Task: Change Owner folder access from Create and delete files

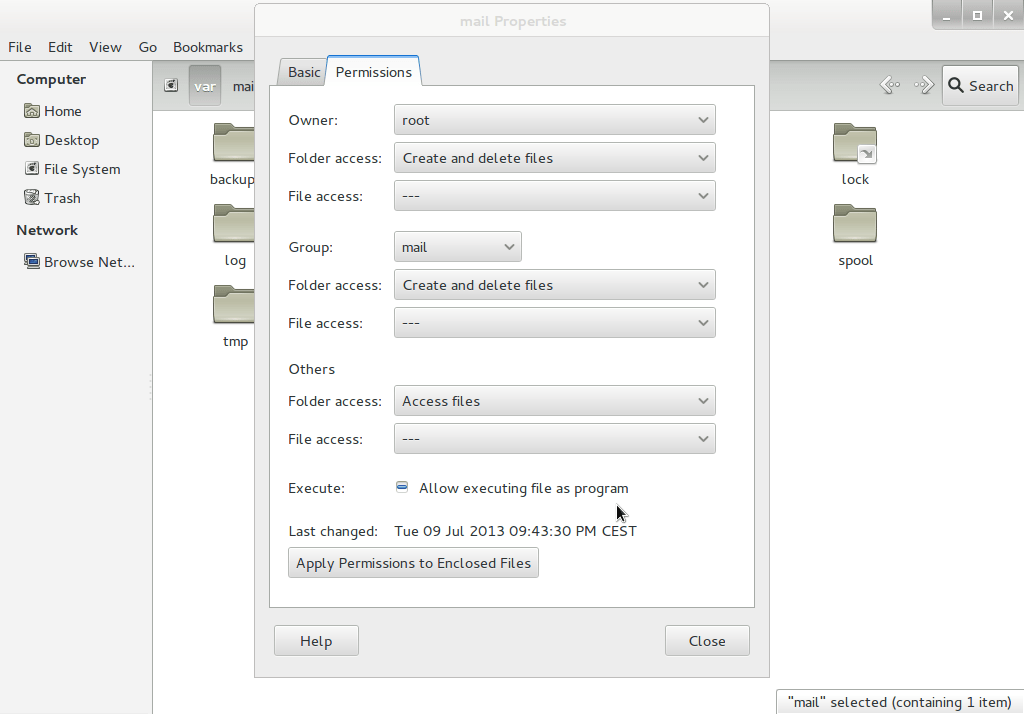Action: coord(554,157)
